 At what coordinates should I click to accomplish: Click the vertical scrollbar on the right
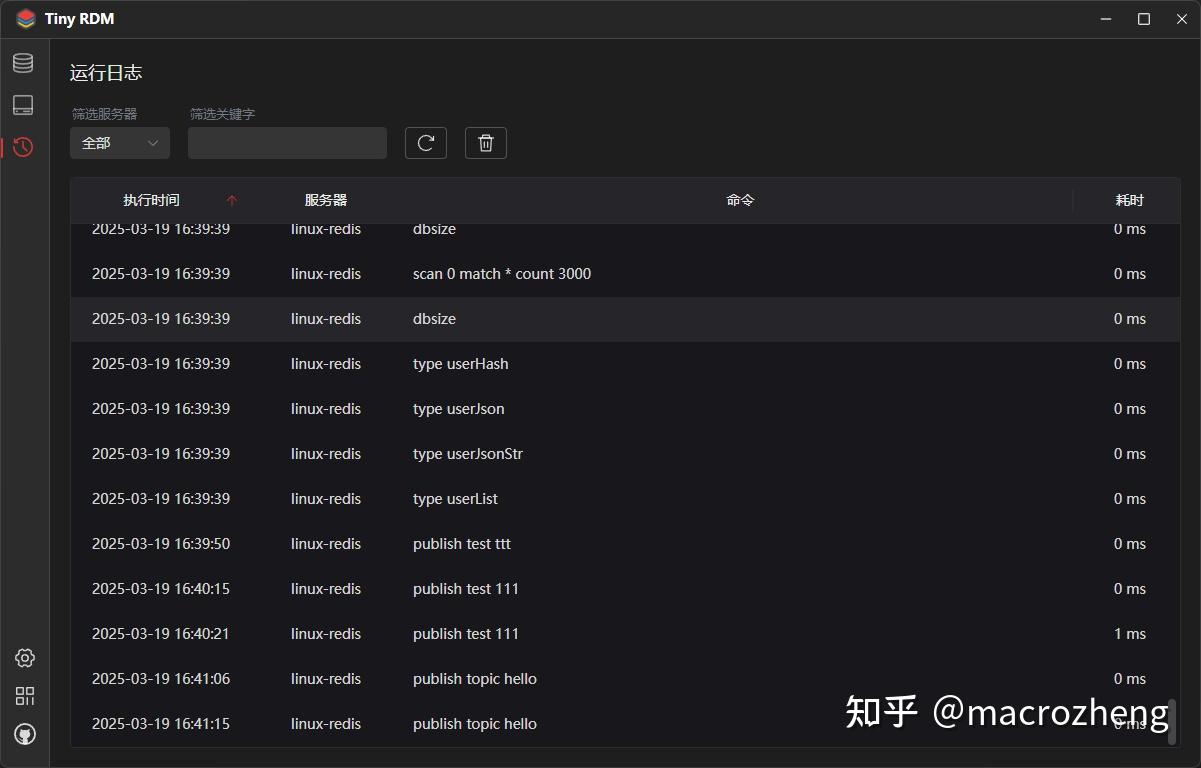point(1174,700)
